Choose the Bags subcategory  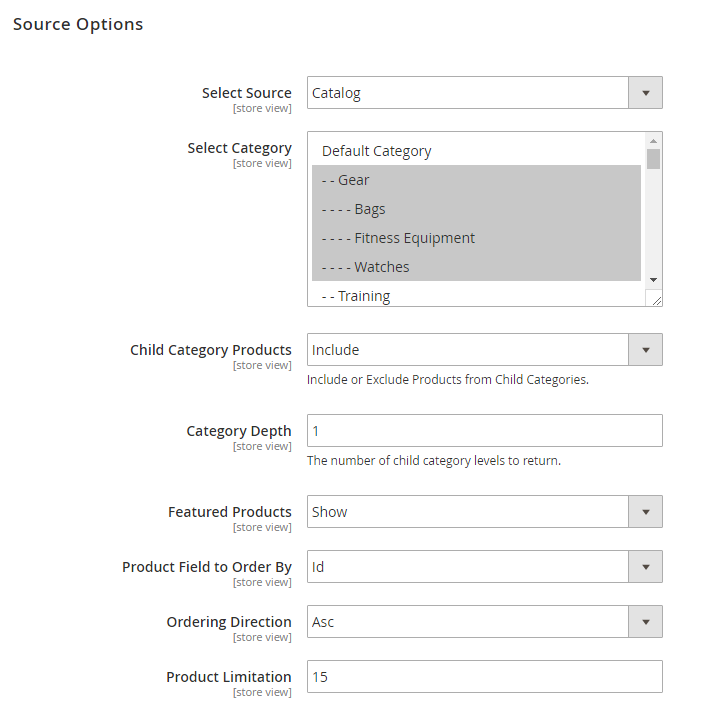coord(476,209)
